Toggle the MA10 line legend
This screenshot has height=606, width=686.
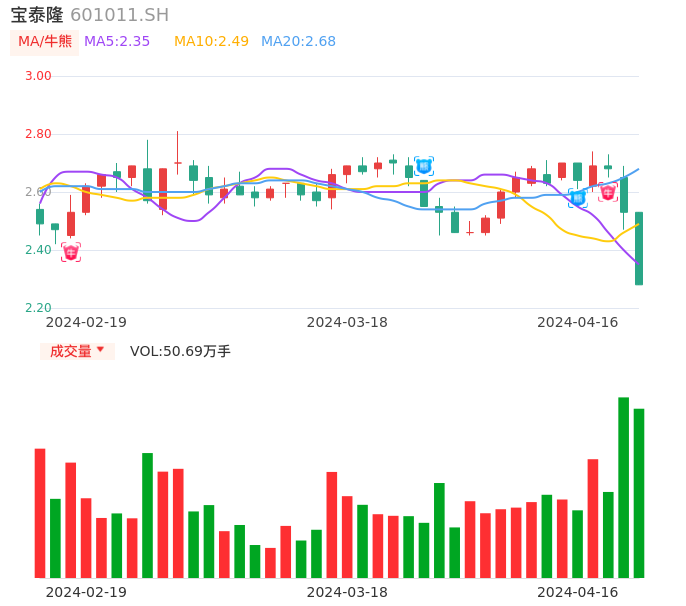pyautogui.click(x=211, y=42)
